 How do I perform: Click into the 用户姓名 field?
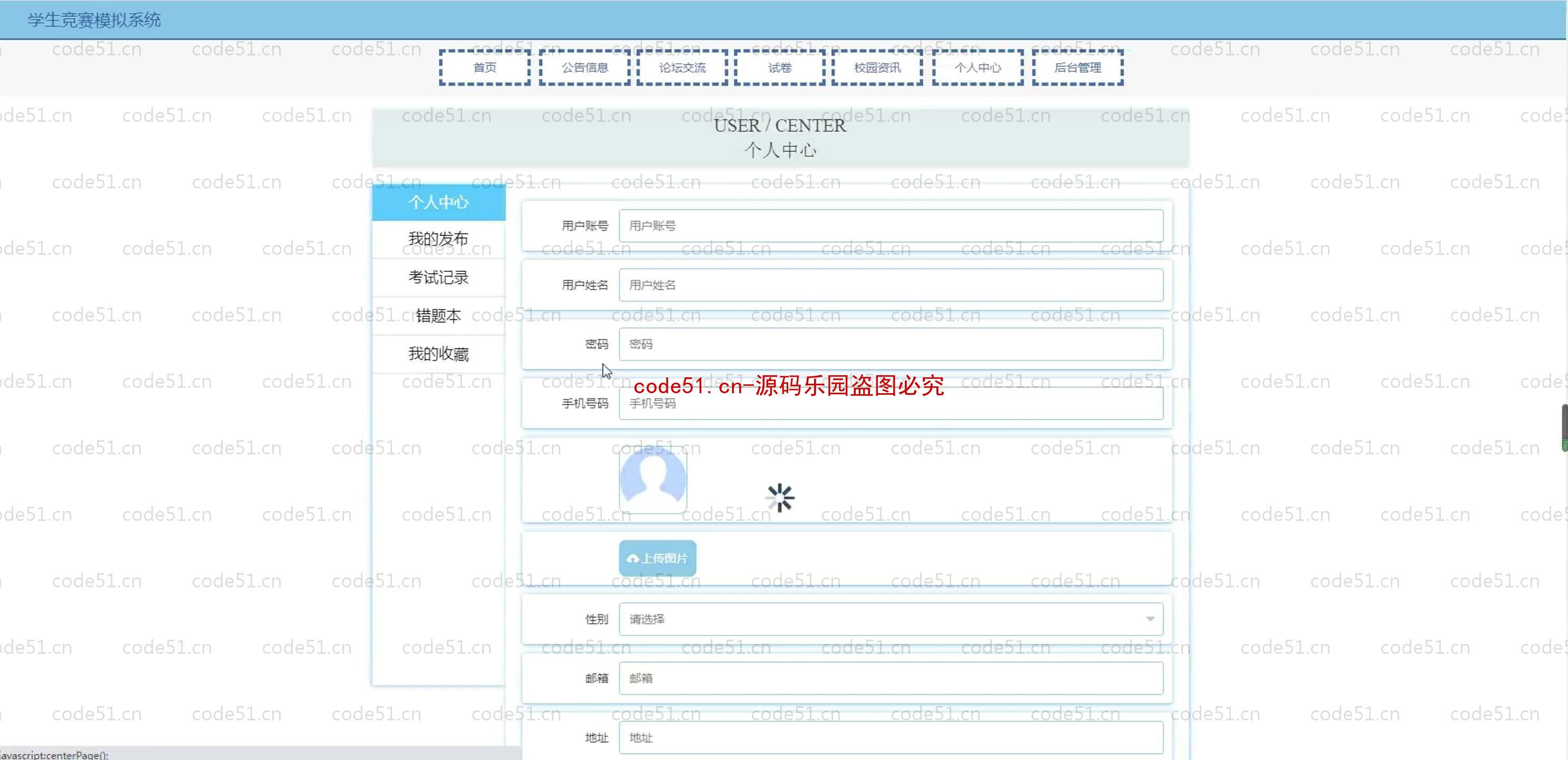891,285
